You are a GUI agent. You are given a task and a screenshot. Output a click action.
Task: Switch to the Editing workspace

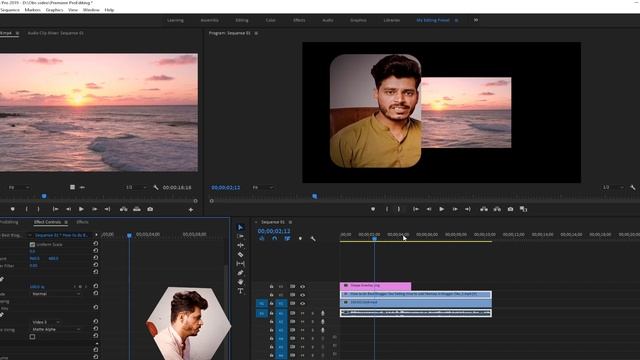click(x=242, y=20)
